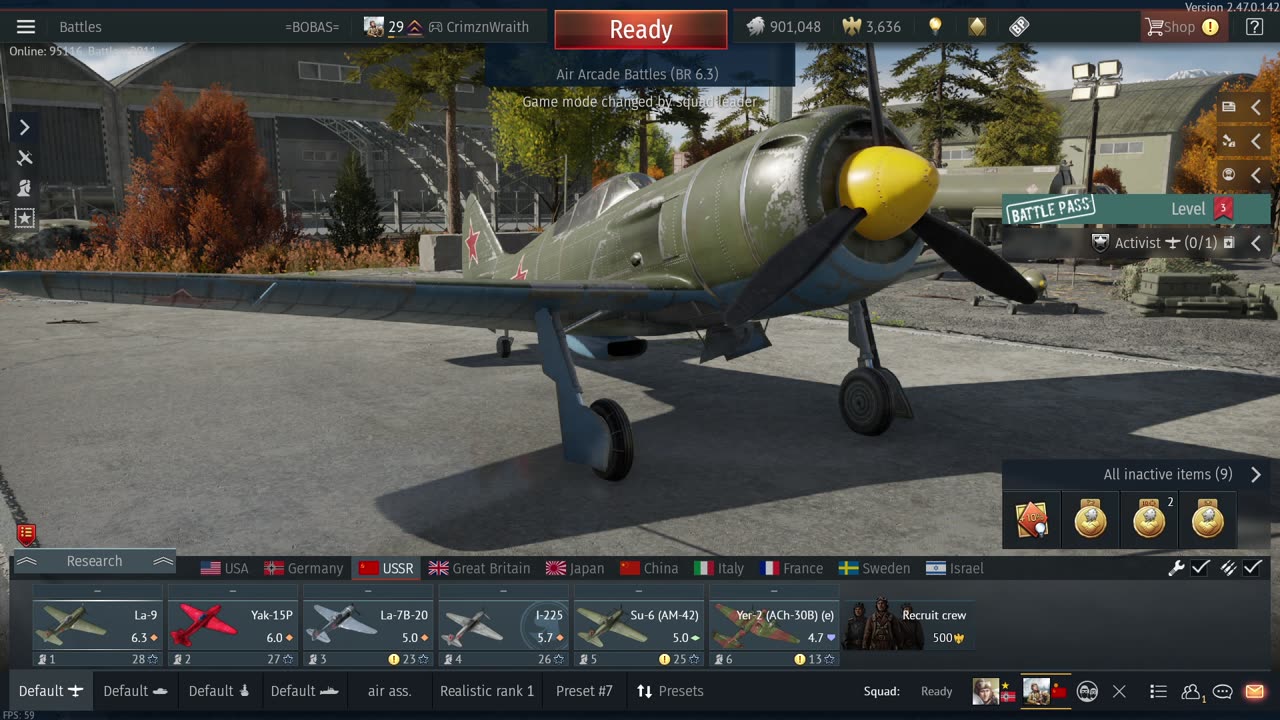The image size is (1280, 720).
Task: Click the =BOBAS= squadron tag
Action: 312,27
